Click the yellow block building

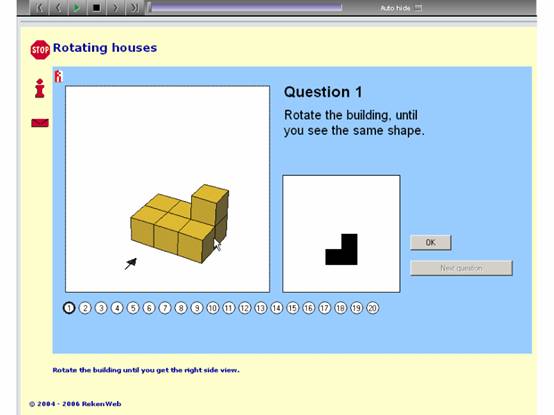(180, 224)
